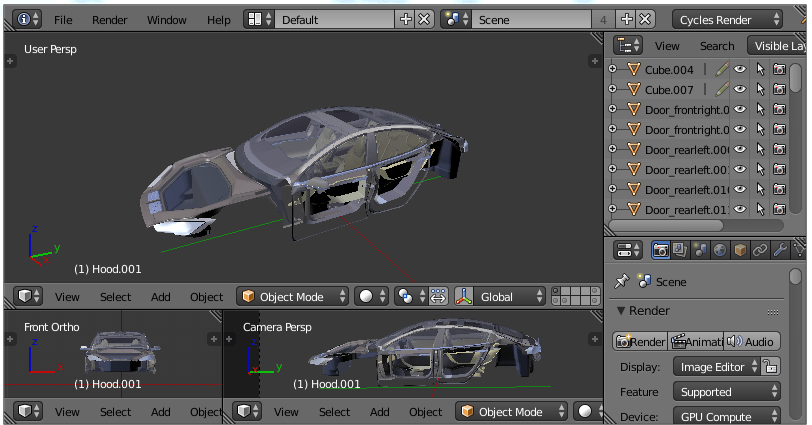
Task: Open the Render menu in top bar
Action: [109, 20]
